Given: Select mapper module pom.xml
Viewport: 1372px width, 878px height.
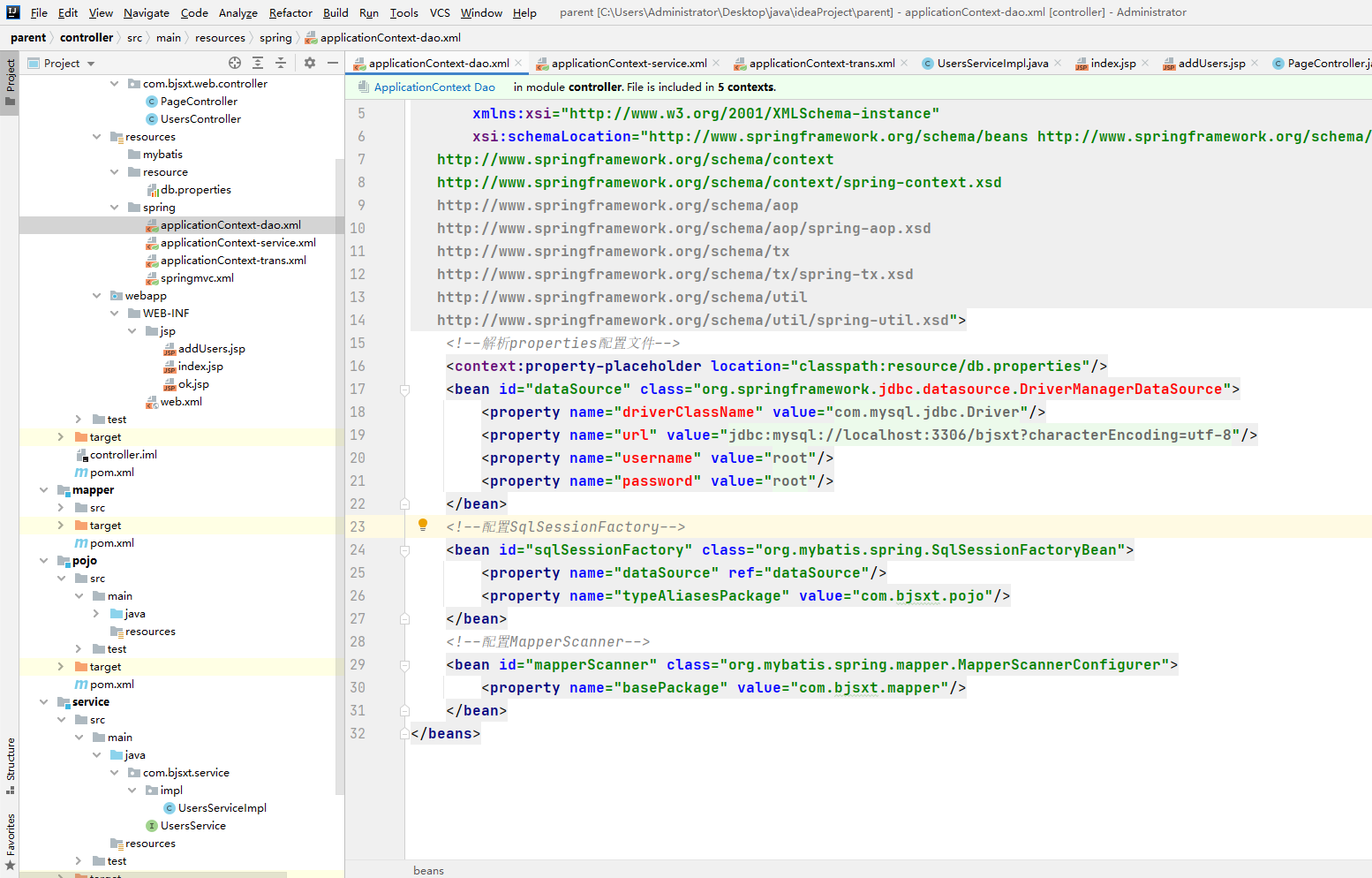Looking at the screenshot, I should tap(111, 543).
